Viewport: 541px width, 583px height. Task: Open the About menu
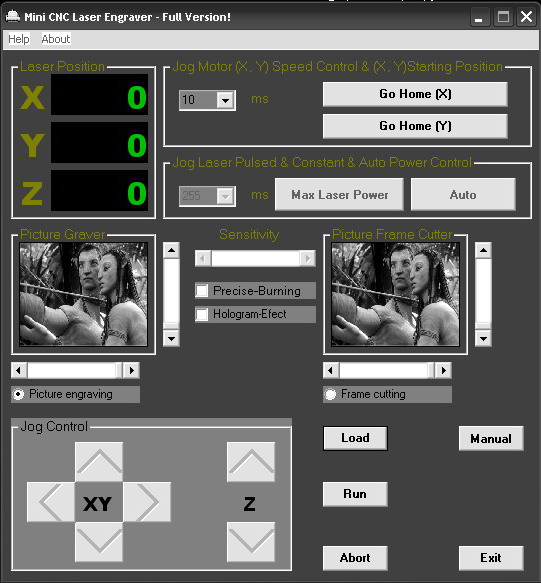(56, 39)
